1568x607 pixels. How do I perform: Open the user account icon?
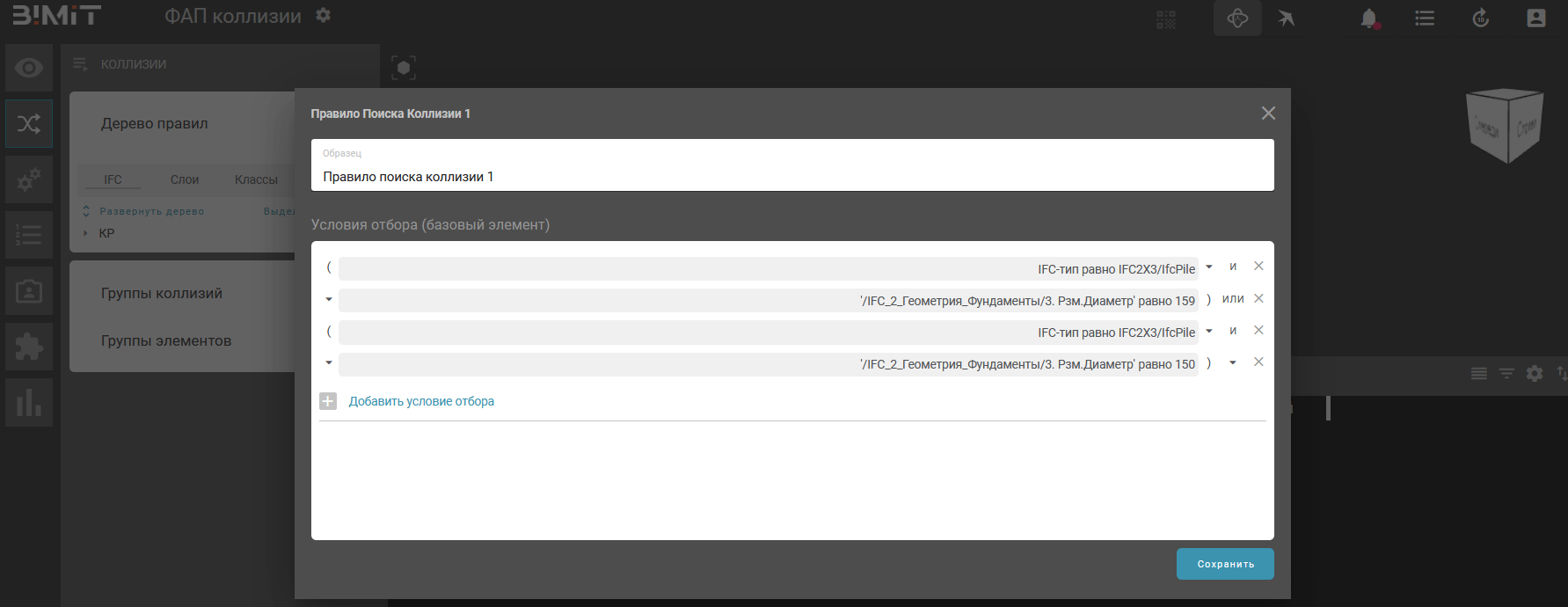[x=1535, y=18]
